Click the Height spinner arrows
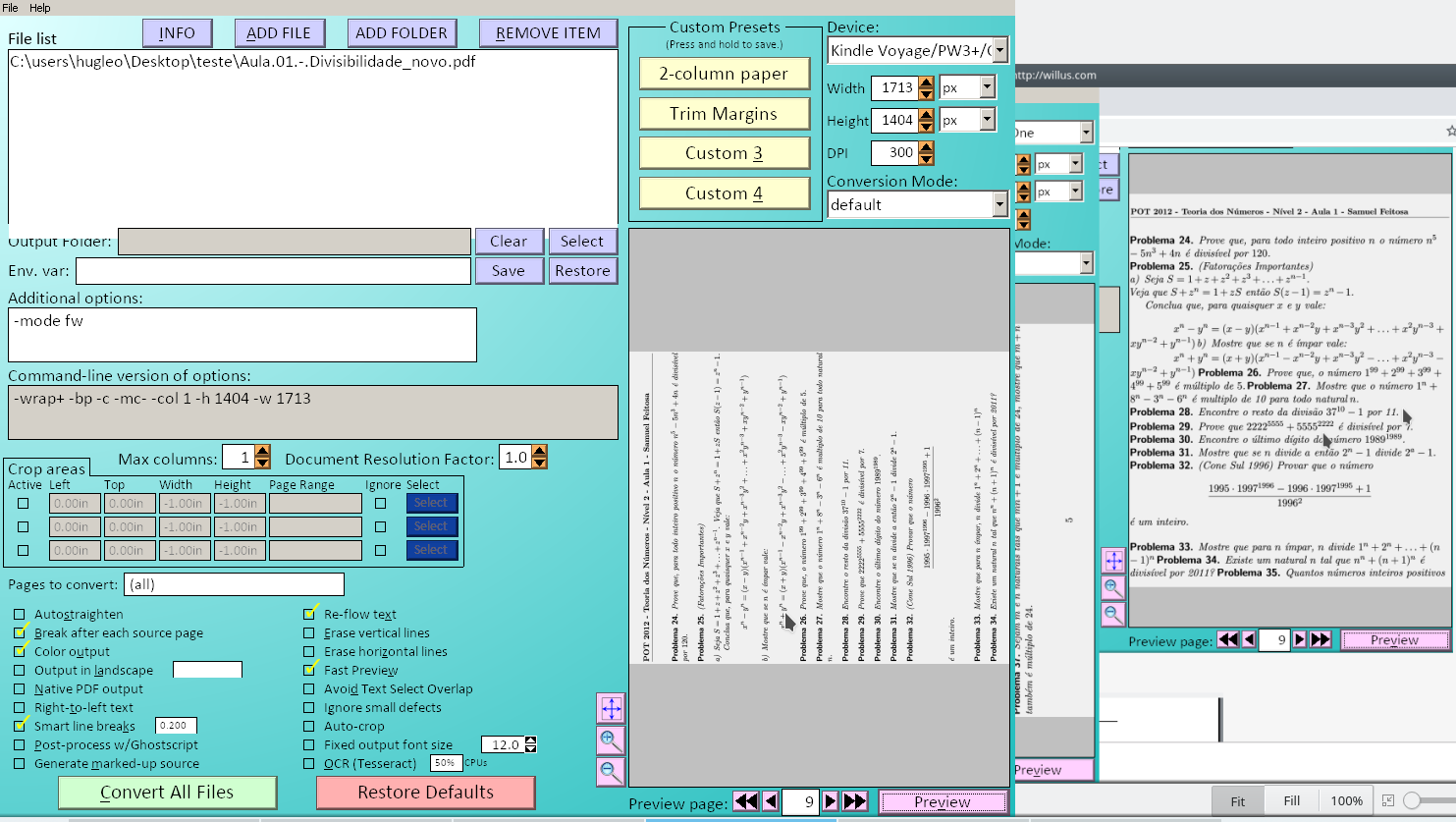The height and width of the screenshot is (822, 1456). tap(926, 121)
